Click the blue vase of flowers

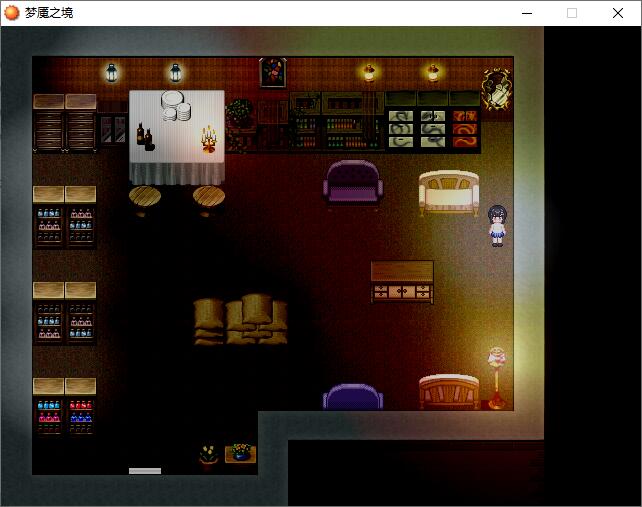pyautogui.click(x=241, y=453)
